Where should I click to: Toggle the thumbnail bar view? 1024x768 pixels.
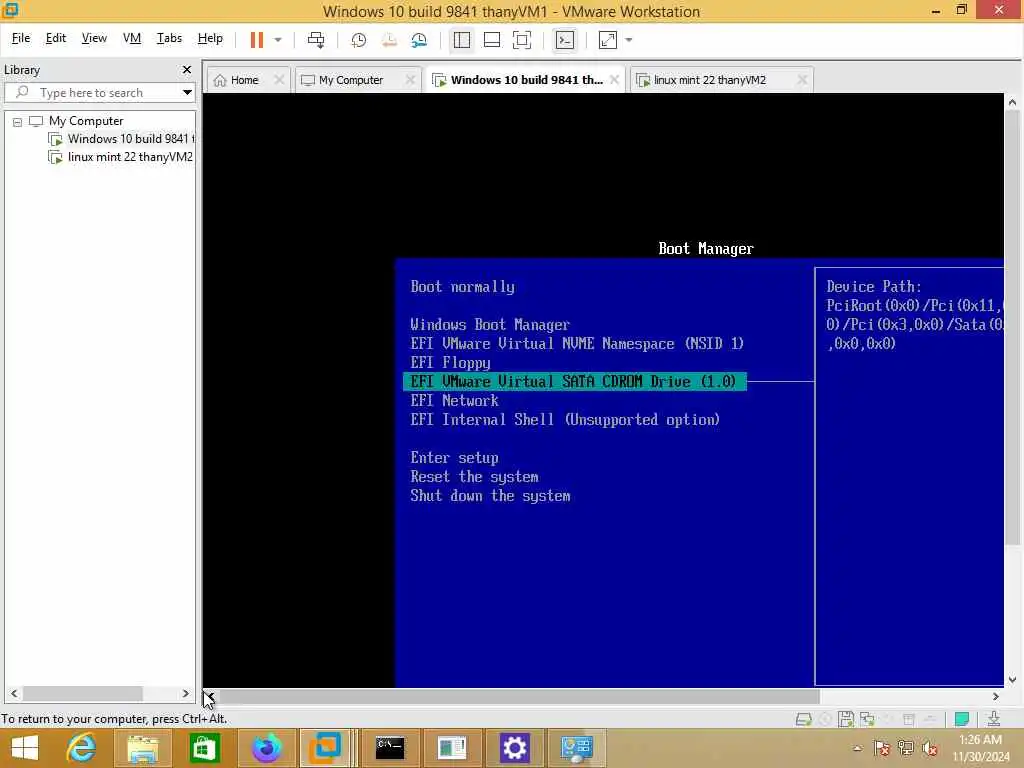[492, 40]
